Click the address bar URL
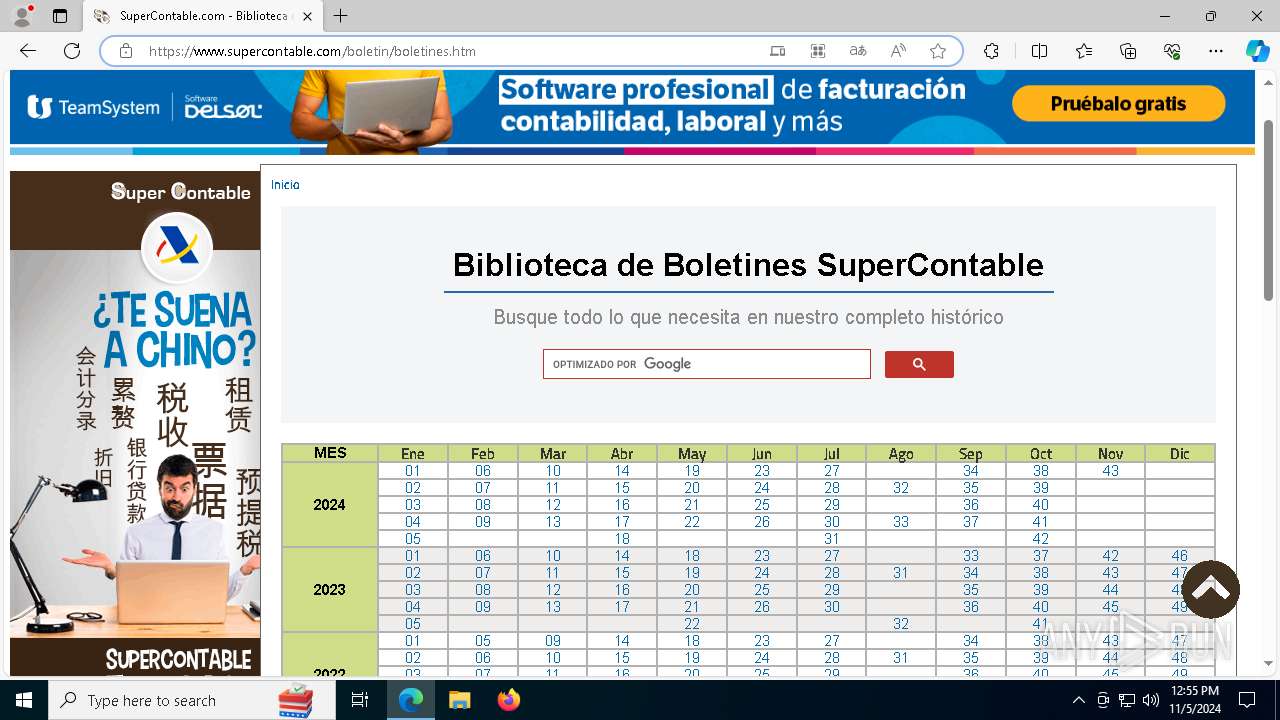Screen dimensions: 1280x720 pos(312,51)
